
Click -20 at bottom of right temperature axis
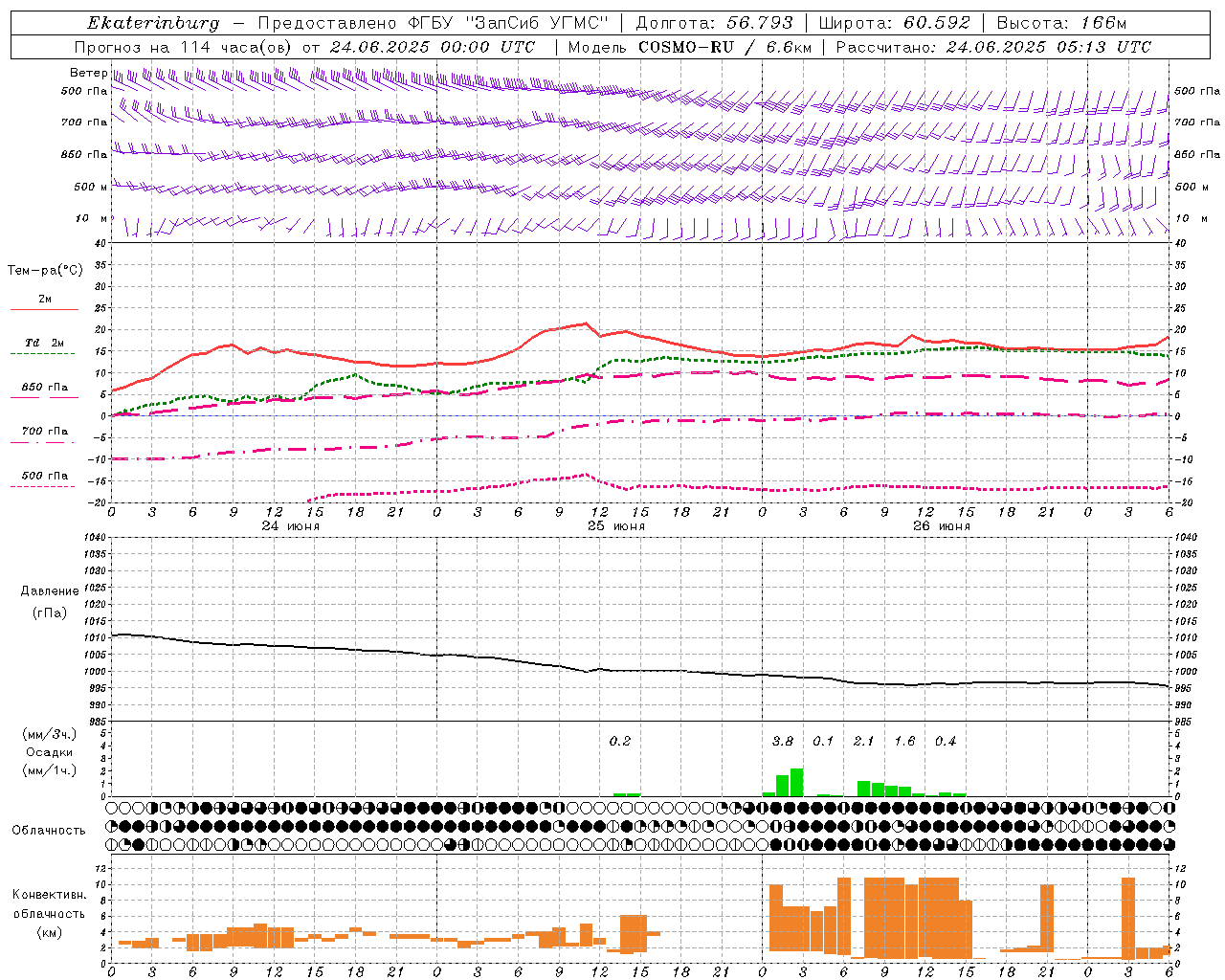pyautogui.click(x=1182, y=502)
